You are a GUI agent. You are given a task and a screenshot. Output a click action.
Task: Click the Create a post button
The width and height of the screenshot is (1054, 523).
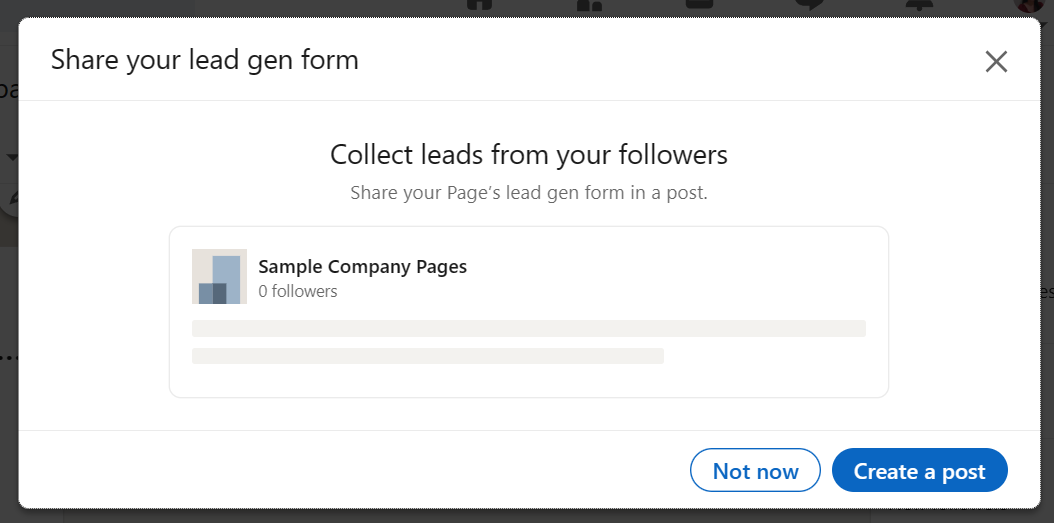tap(920, 471)
